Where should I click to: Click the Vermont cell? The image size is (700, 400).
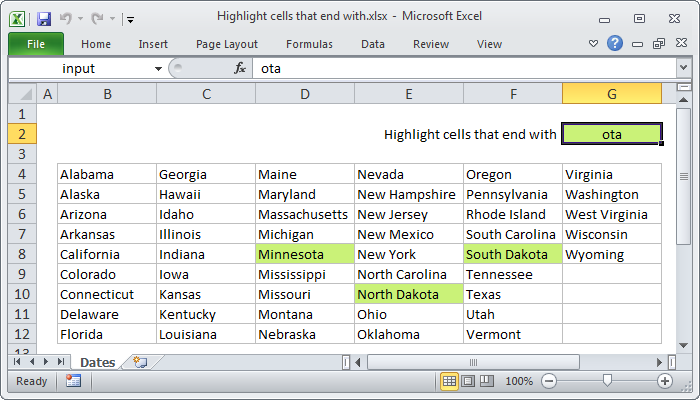pyautogui.click(x=513, y=334)
